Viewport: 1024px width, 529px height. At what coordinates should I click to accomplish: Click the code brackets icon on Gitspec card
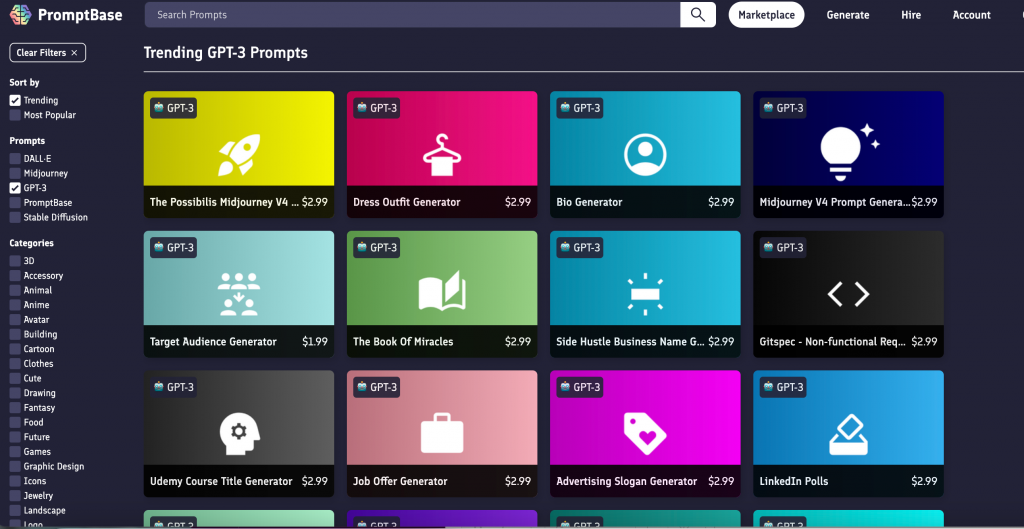pyautogui.click(x=848, y=295)
